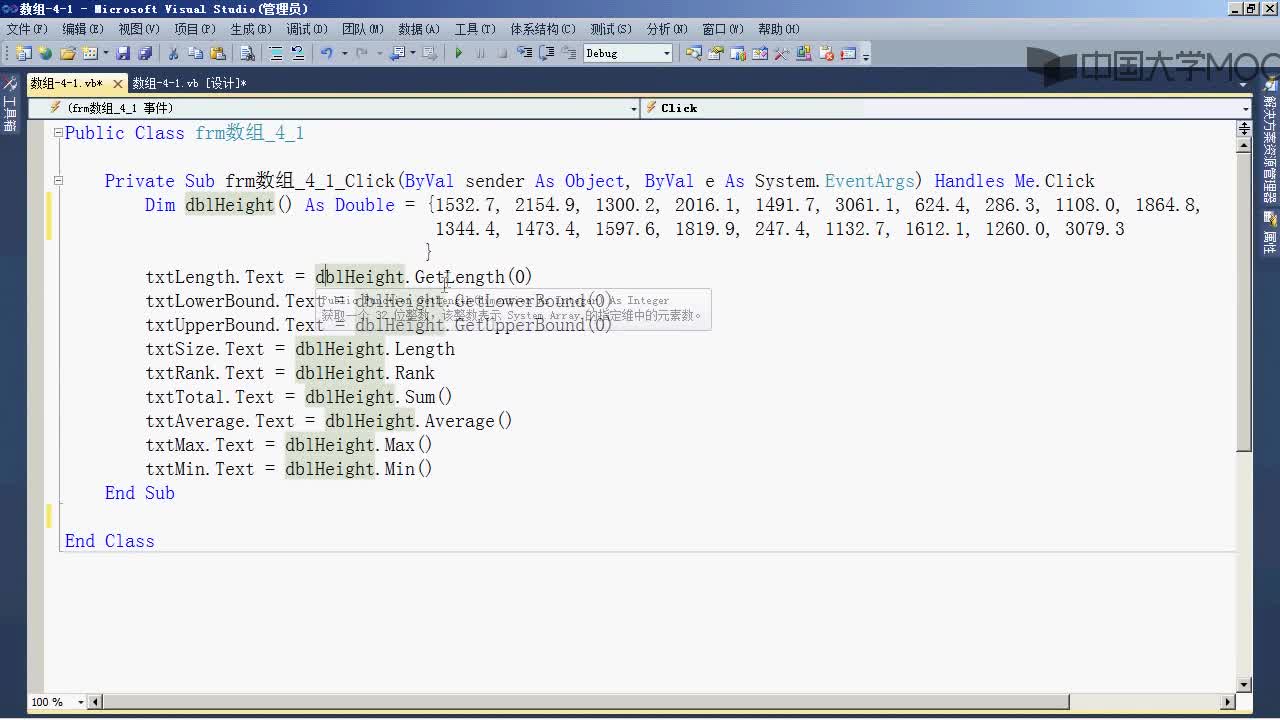Open the 解决方案资源管理器 side tab
1280x720 pixels.
coord(1270,140)
